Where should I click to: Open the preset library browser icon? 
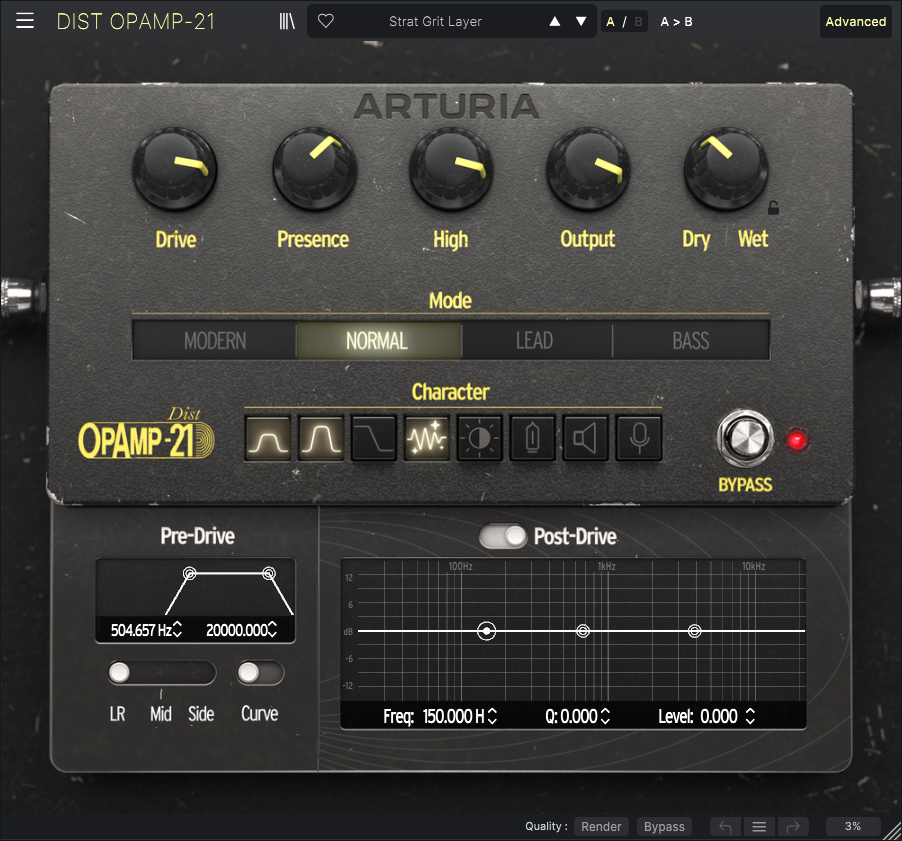point(287,21)
